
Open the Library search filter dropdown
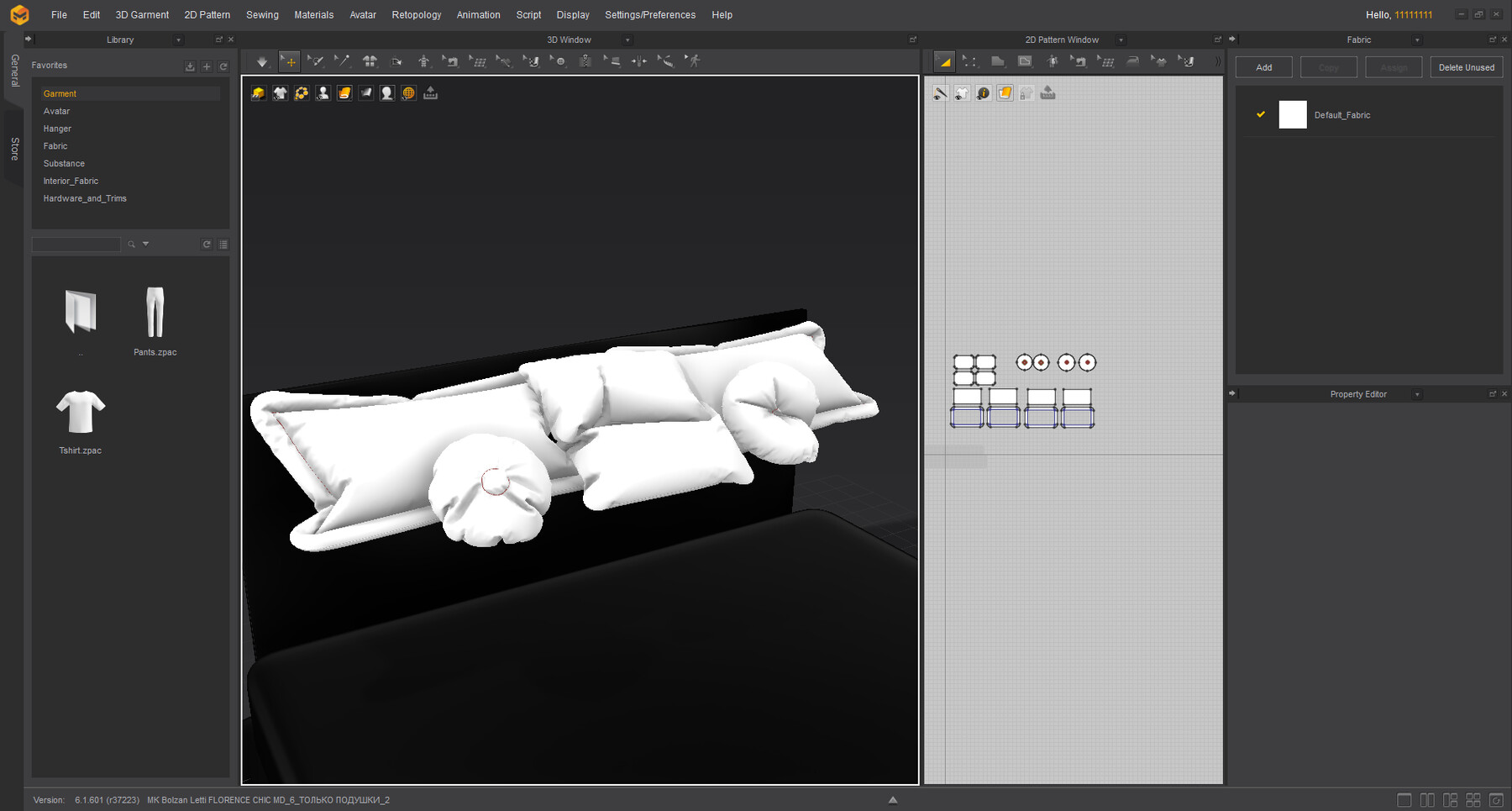pyautogui.click(x=146, y=244)
